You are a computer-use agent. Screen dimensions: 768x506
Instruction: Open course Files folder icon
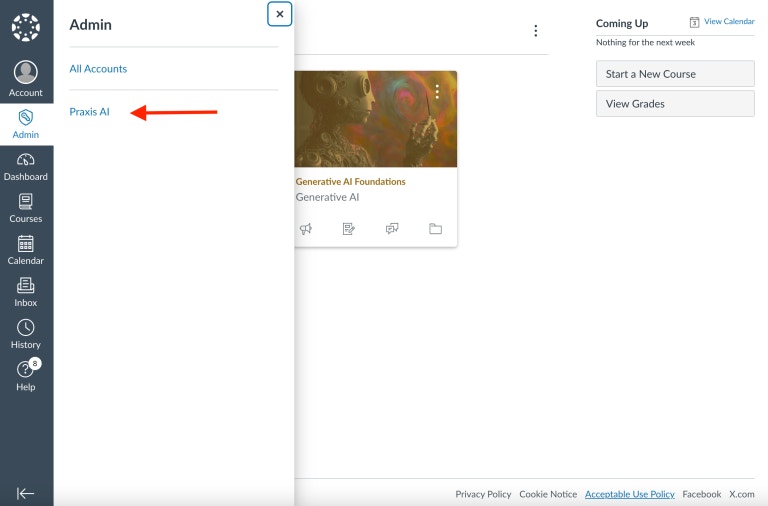coord(435,229)
